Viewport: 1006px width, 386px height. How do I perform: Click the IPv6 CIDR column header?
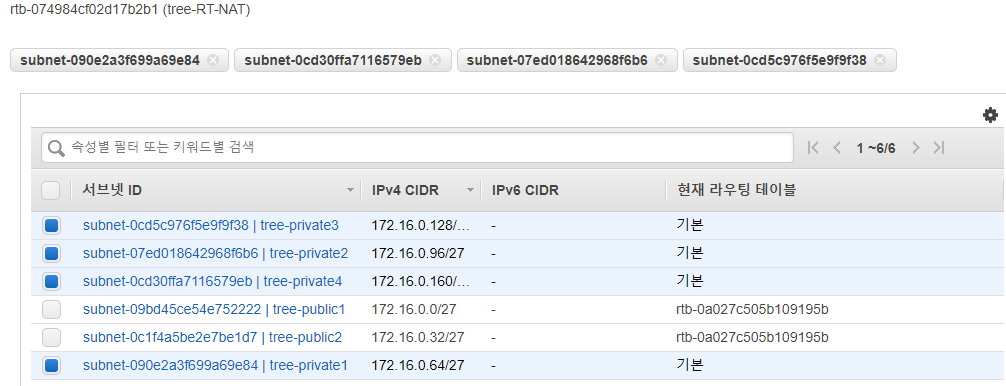[525, 190]
